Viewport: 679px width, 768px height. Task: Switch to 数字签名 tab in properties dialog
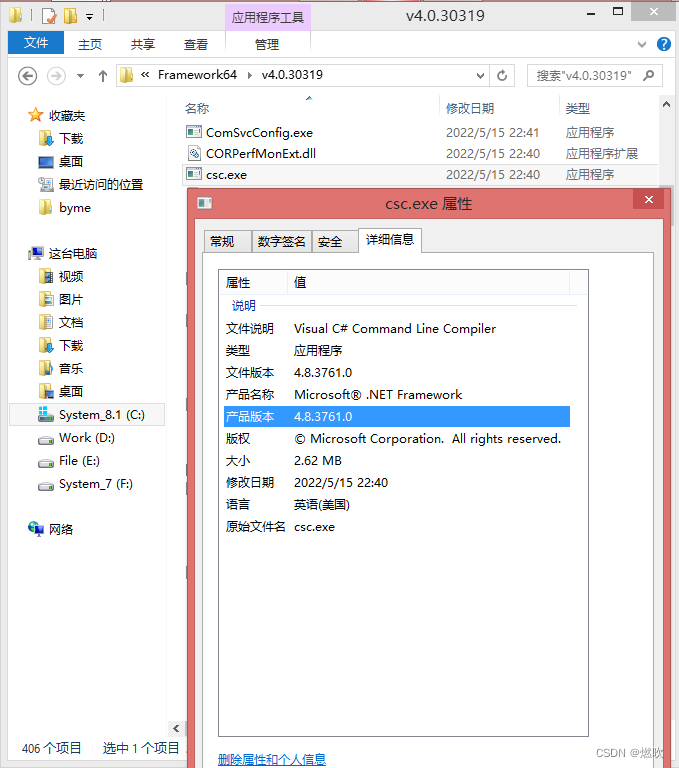point(282,241)
